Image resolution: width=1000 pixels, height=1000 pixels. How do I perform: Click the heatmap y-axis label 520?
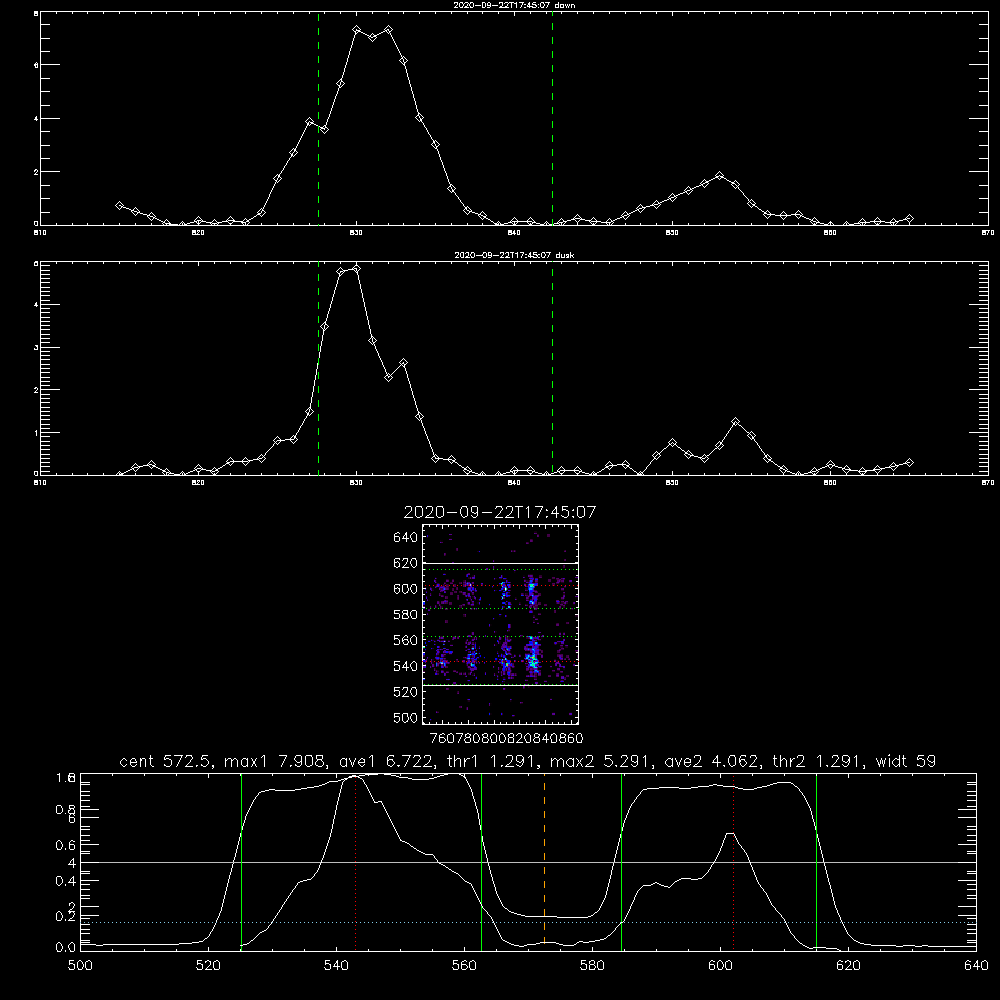(406, 692)
